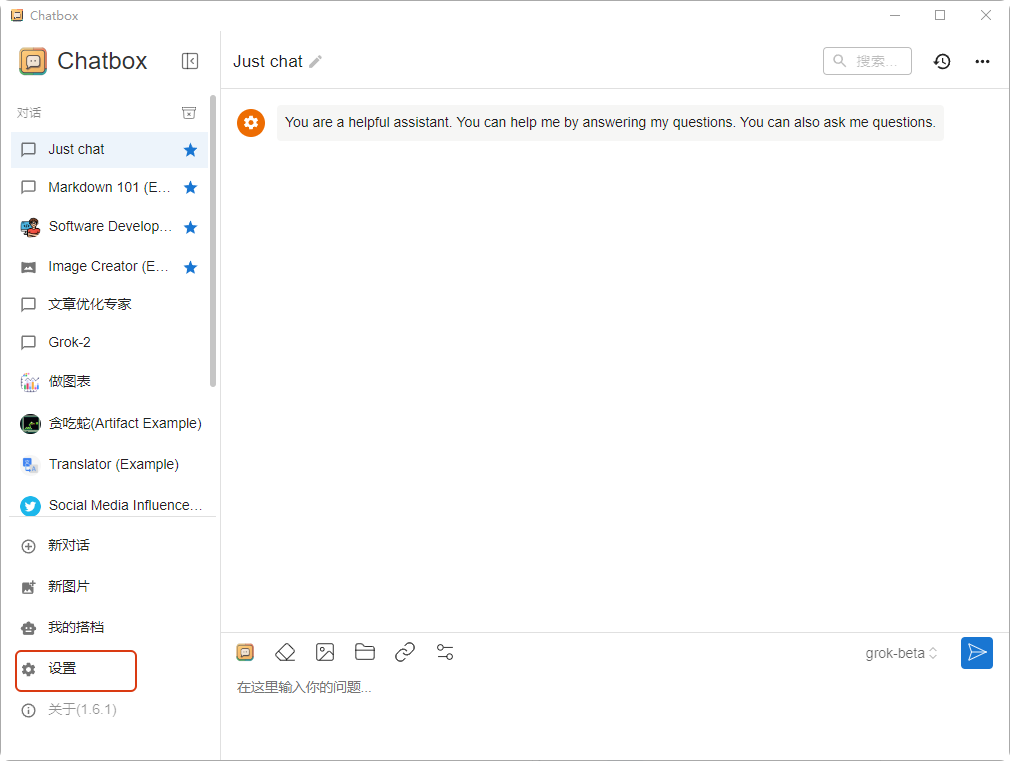Viewport: 1010px width, 761px height.
Task: Open the Social Media Influencer conversation
Action: (x=110, y=506)
